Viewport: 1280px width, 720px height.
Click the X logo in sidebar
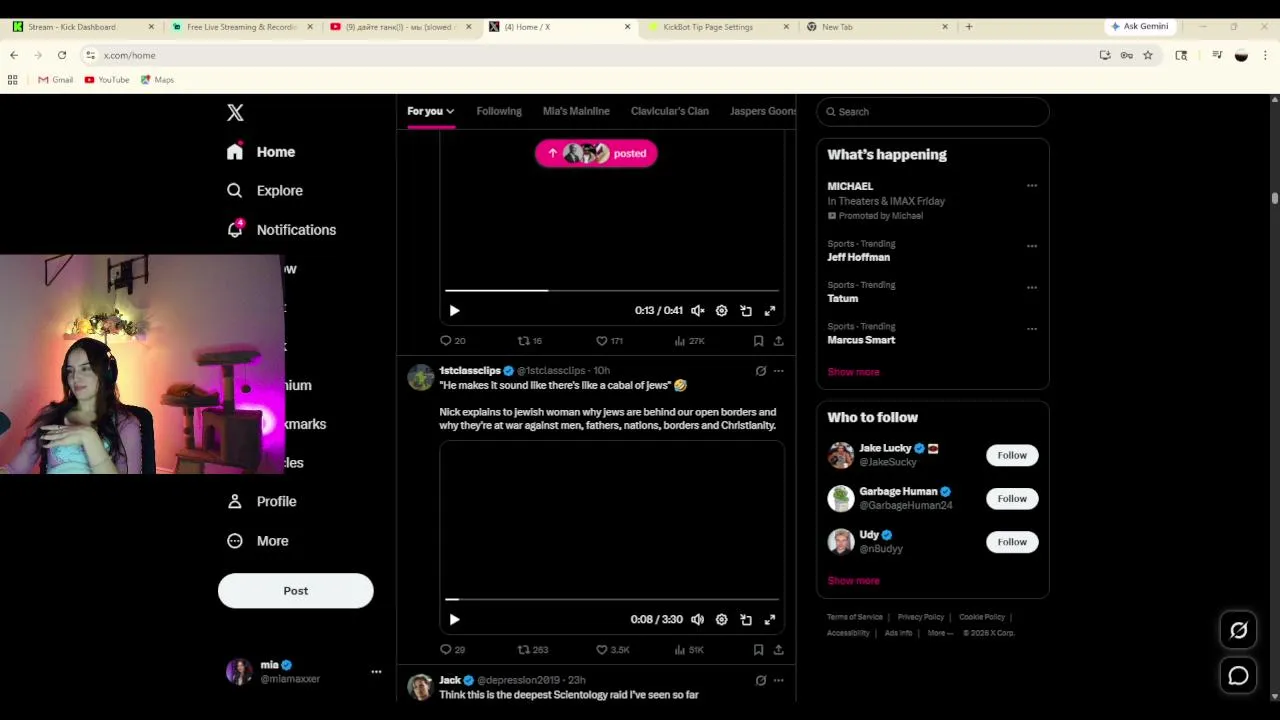point(235,113)
